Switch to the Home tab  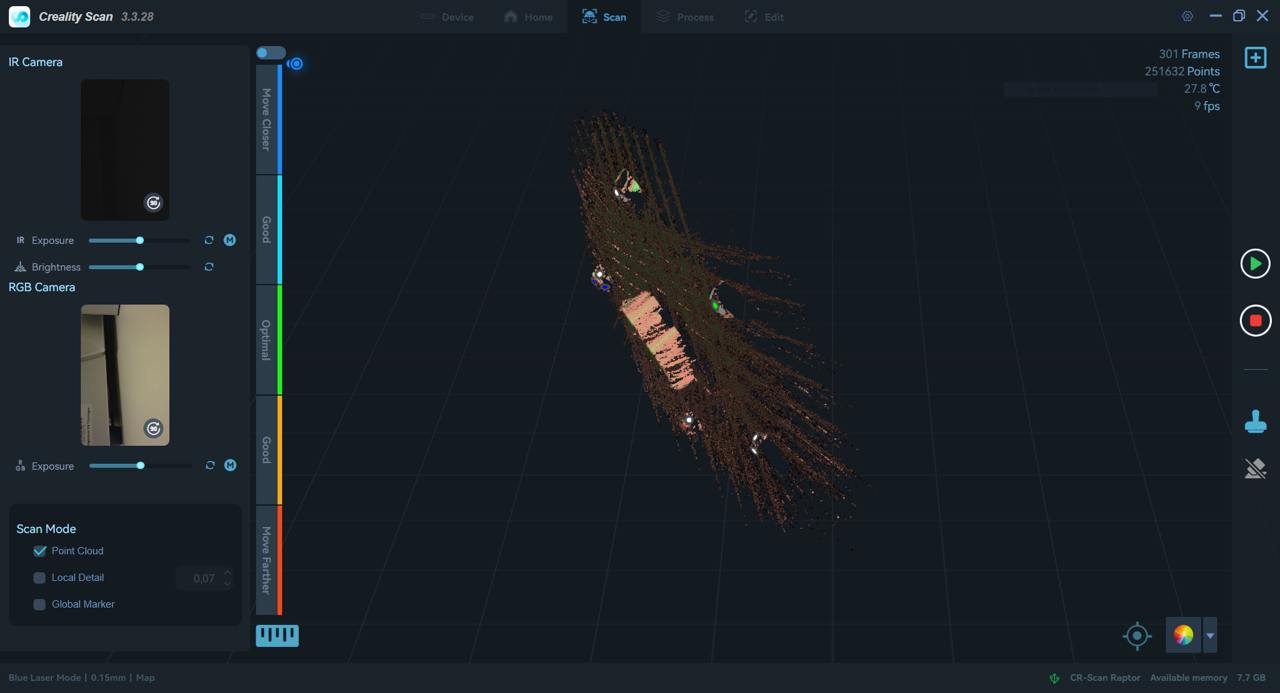point(528,17)
